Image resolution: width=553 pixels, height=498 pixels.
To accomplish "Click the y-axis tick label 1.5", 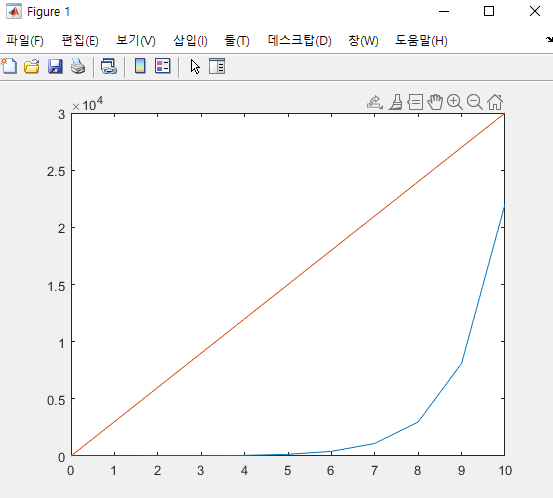I will (x=56, y=286).
